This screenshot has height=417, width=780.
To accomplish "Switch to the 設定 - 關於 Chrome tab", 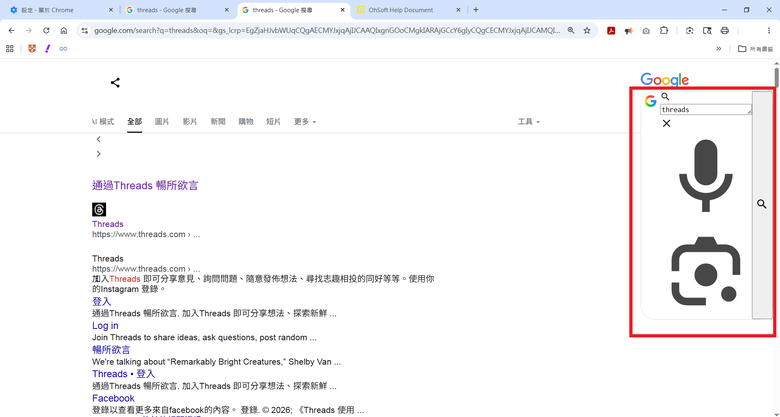I will (59, 10).
